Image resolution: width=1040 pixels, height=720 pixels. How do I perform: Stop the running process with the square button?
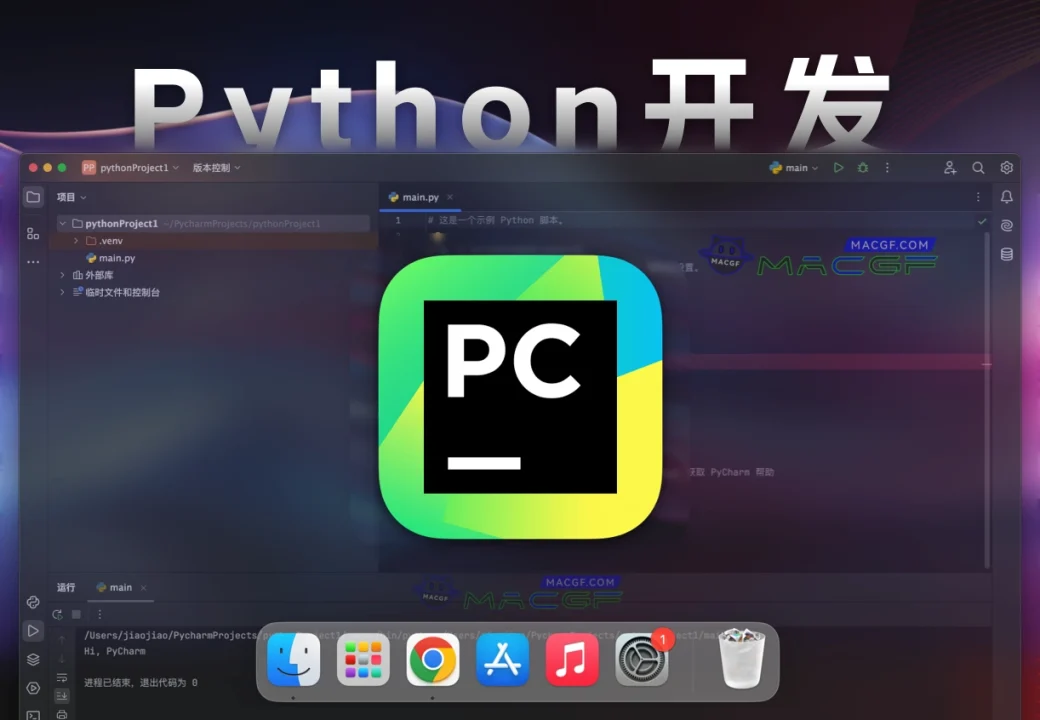coord(78,614)
